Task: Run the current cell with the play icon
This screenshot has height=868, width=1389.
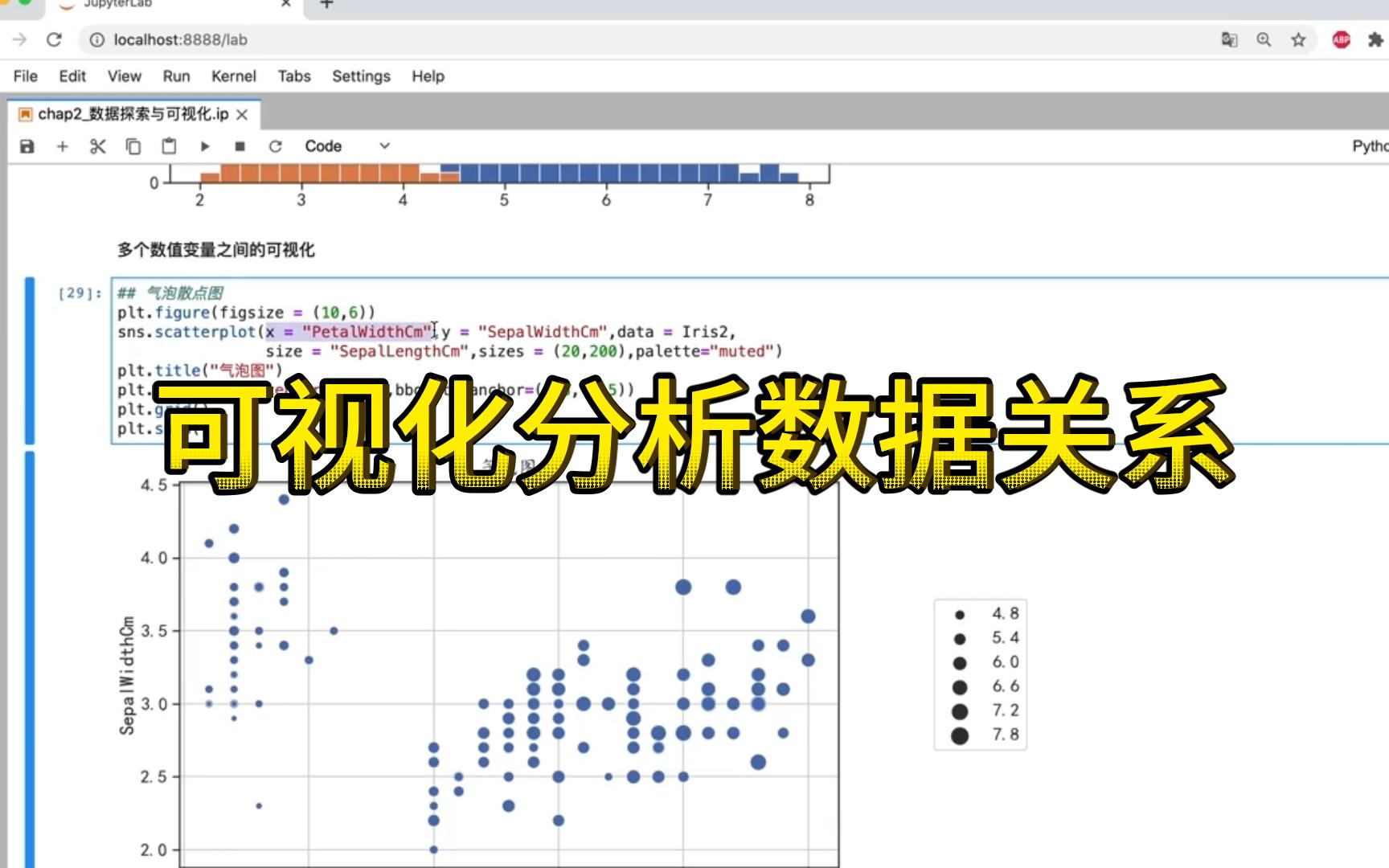Action: [x=205, y=146]
